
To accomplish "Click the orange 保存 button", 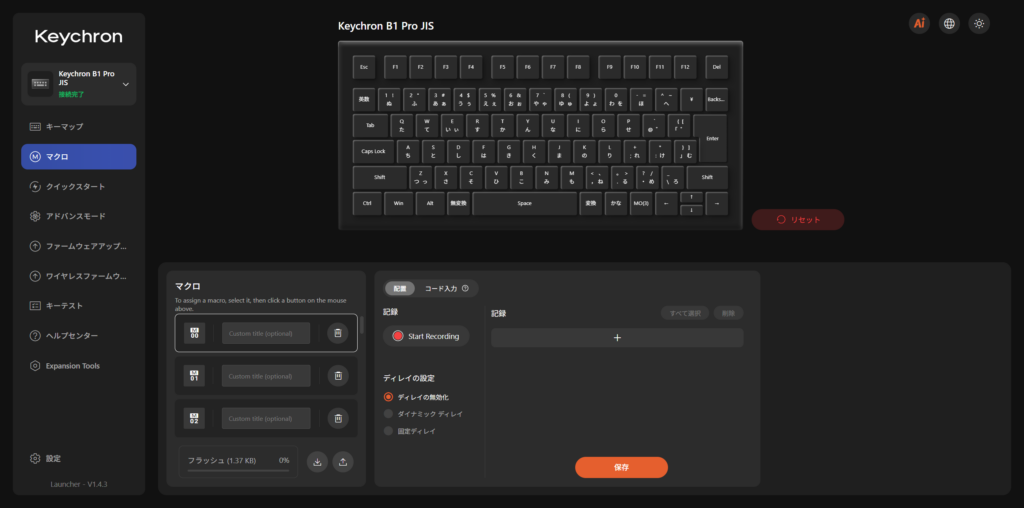I will point(621,468).
